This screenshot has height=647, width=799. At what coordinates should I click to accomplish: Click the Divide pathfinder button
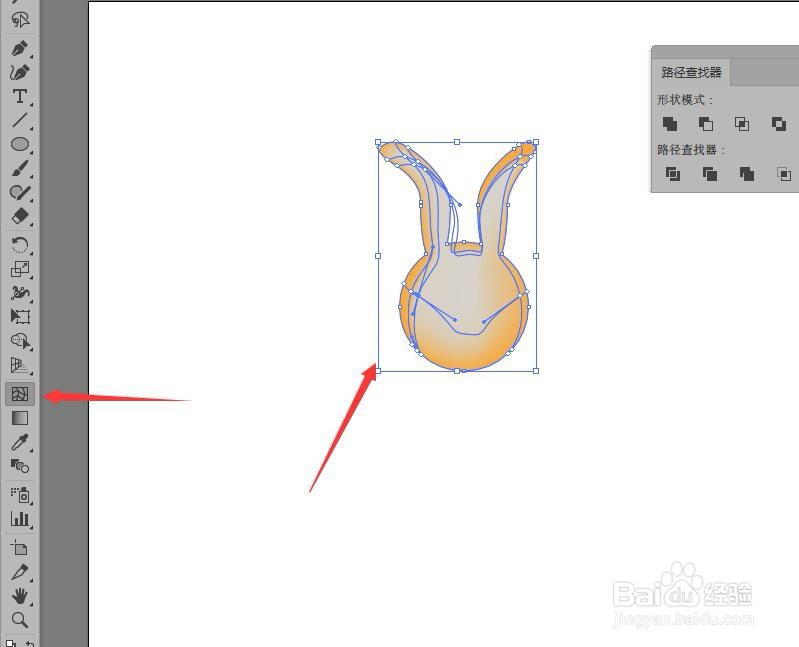tap(673, 174)
